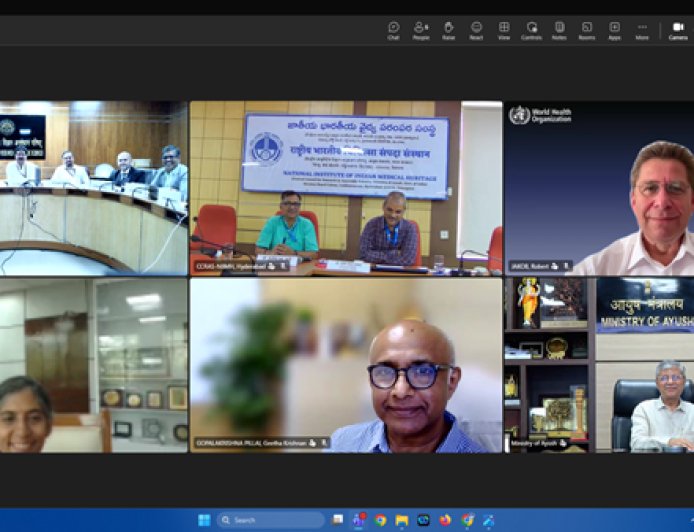
Task: Open the Controls toolbar item
Action: tap(532, 31)
